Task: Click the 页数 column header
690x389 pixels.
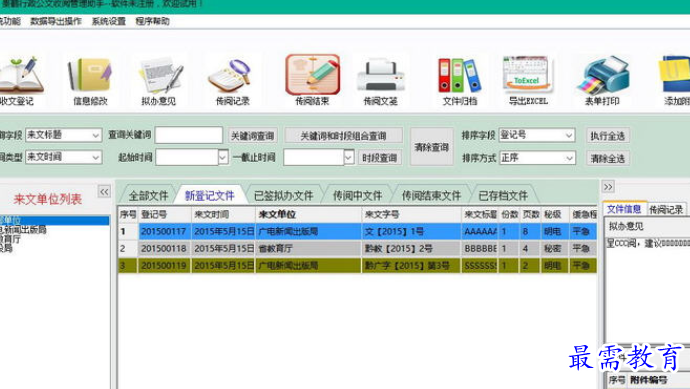Action: coord(531,214)
